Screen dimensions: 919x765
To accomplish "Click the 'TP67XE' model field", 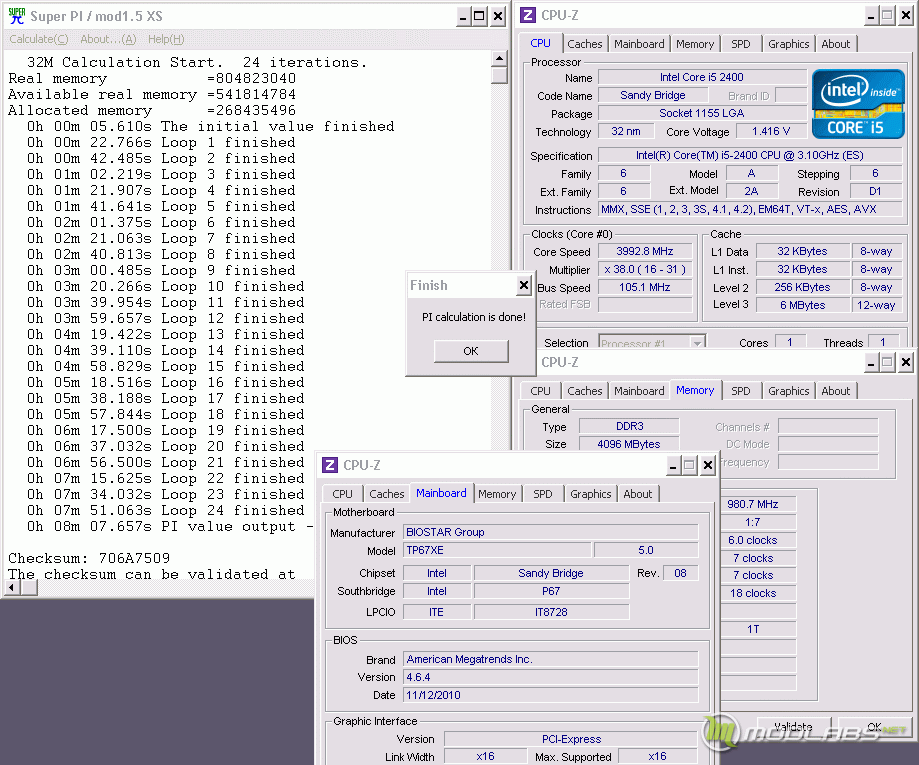I will click(x=497, y=550).
